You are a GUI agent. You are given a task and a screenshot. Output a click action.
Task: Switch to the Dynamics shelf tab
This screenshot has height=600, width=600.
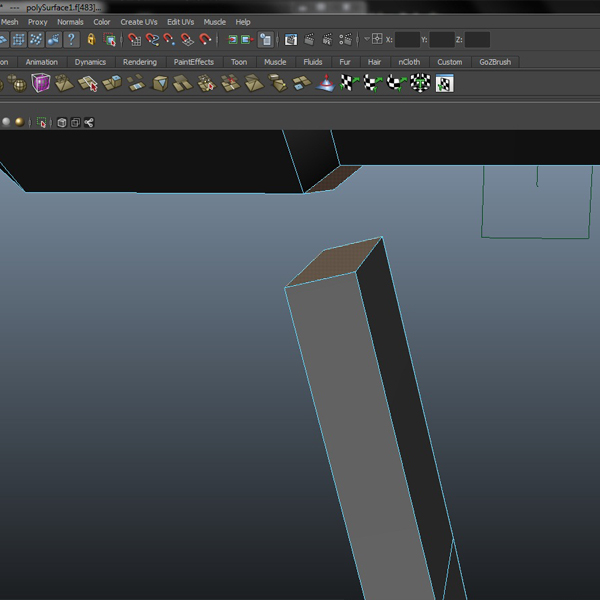tap(90, 62)
